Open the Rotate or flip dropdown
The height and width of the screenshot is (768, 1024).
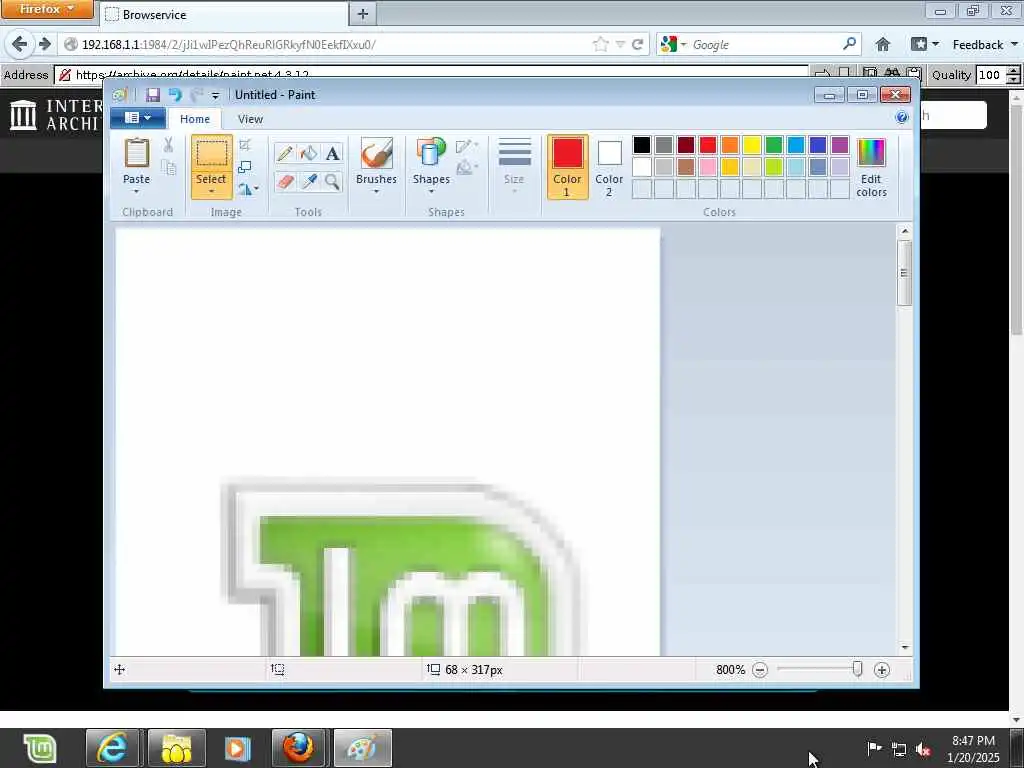click(x=248, y=189)
